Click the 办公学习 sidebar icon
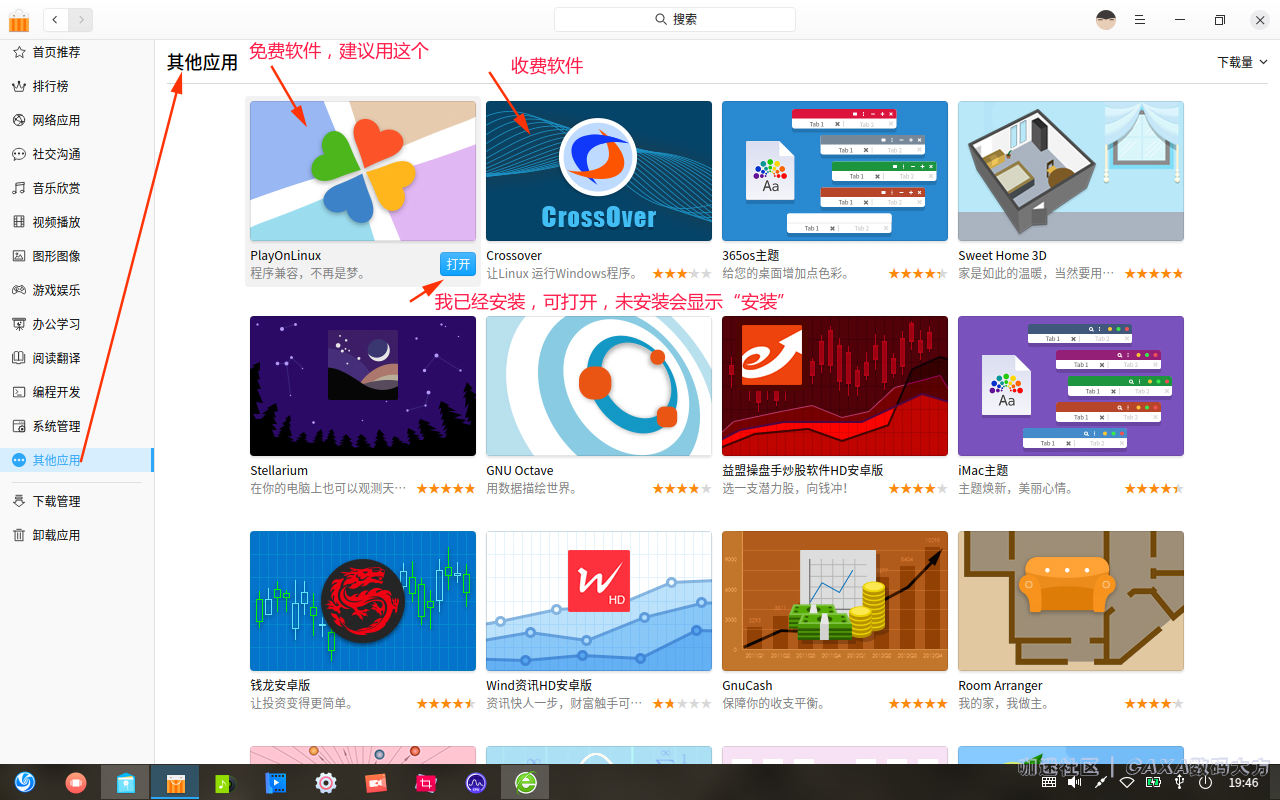This screenshot has height=800, width=1280. pos(19,324)
